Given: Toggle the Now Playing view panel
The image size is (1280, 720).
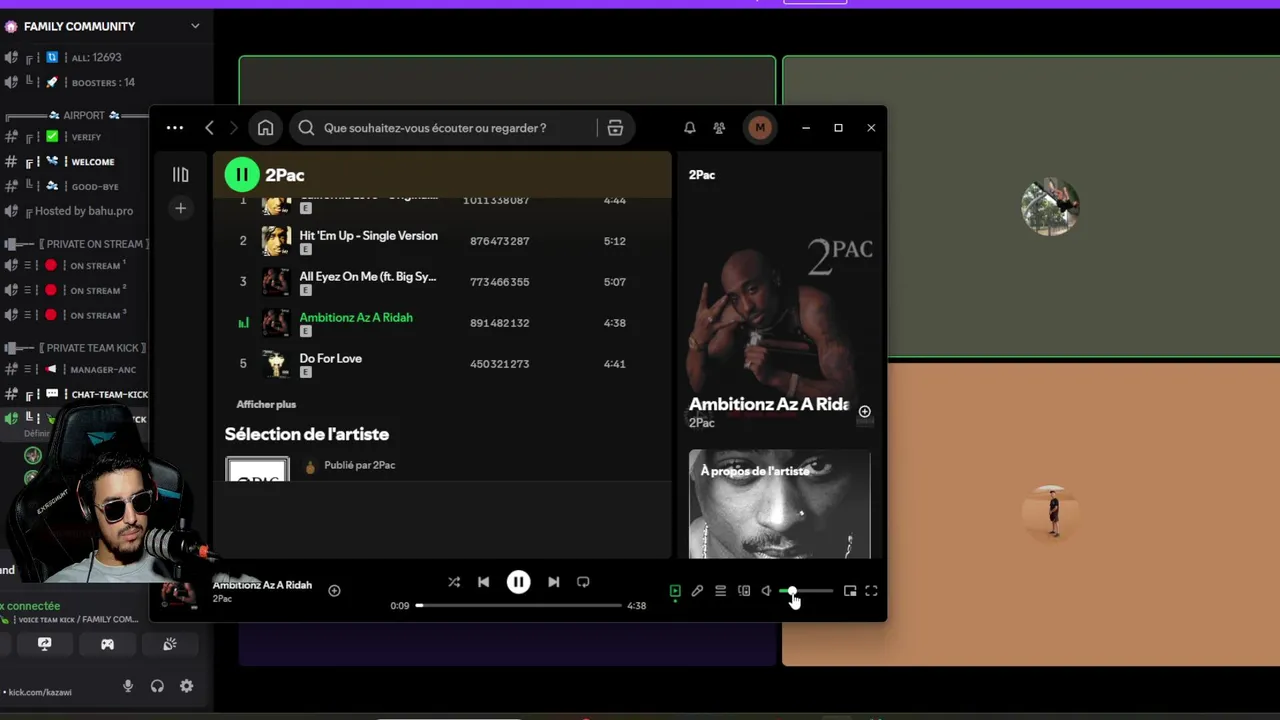Looking at the screenshot, I should point(675,591).
